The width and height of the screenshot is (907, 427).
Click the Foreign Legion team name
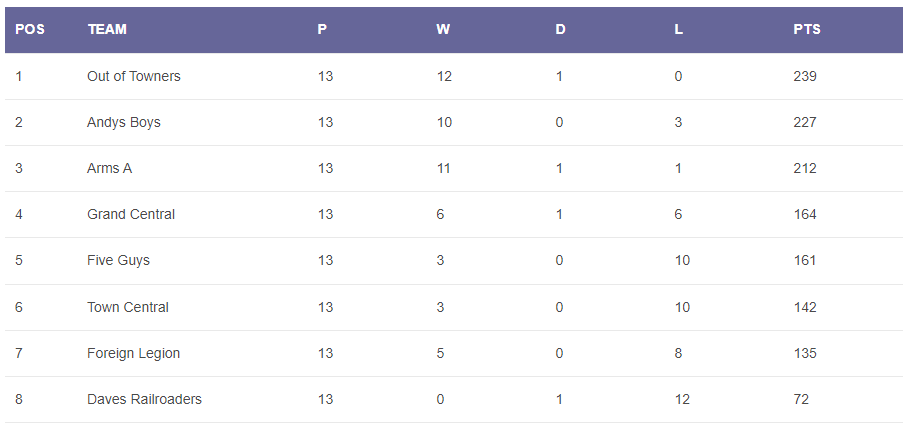134,353
